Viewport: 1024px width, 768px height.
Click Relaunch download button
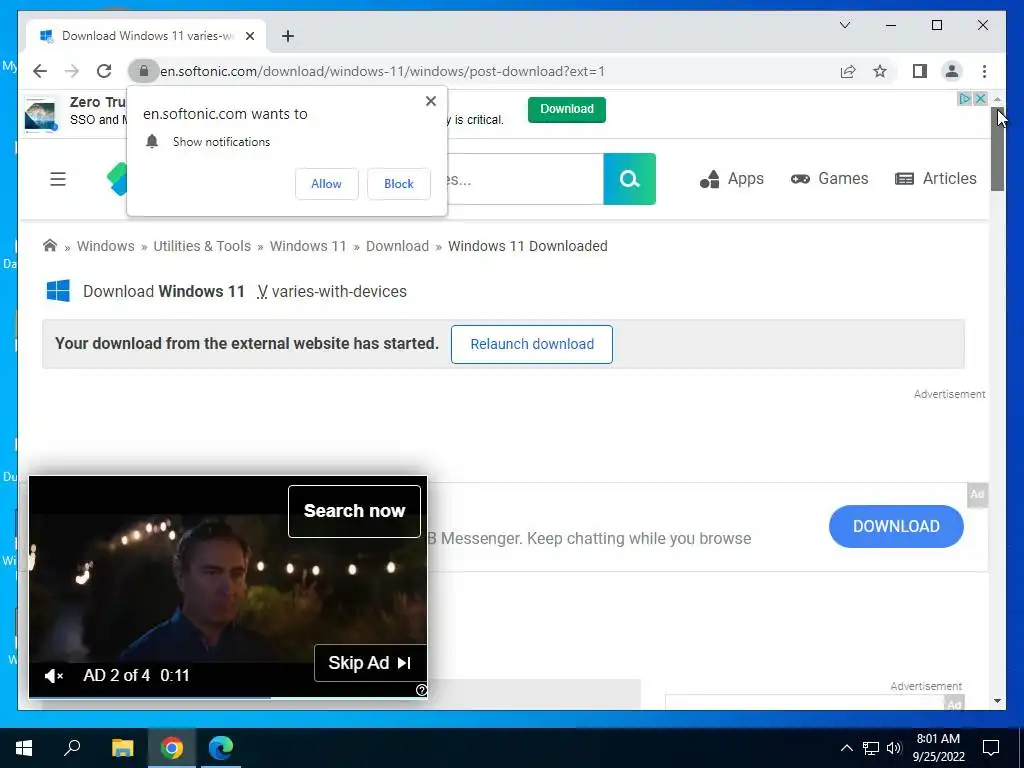pos(532,344)
